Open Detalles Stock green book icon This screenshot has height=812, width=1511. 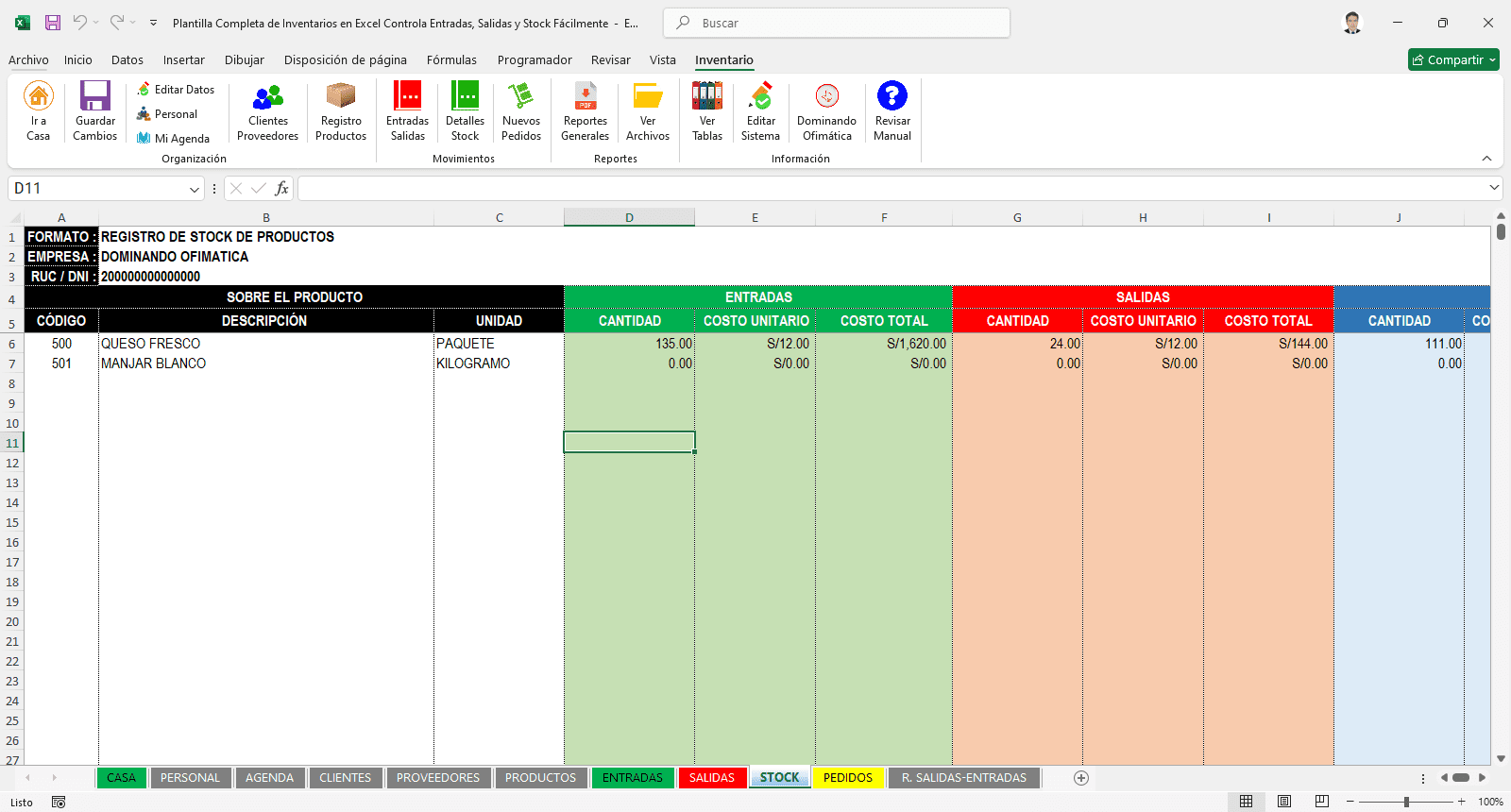(x=465, y=96)
